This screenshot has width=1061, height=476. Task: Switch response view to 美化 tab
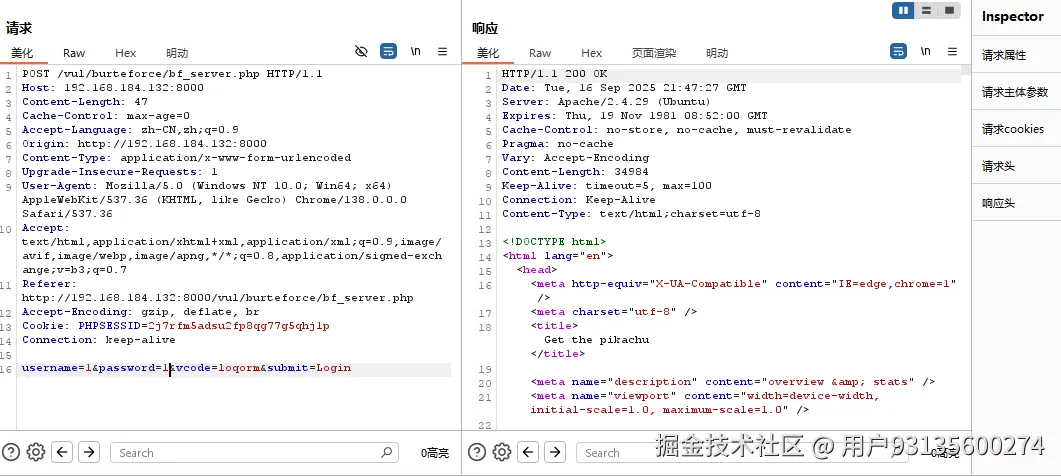click(488, 53)
